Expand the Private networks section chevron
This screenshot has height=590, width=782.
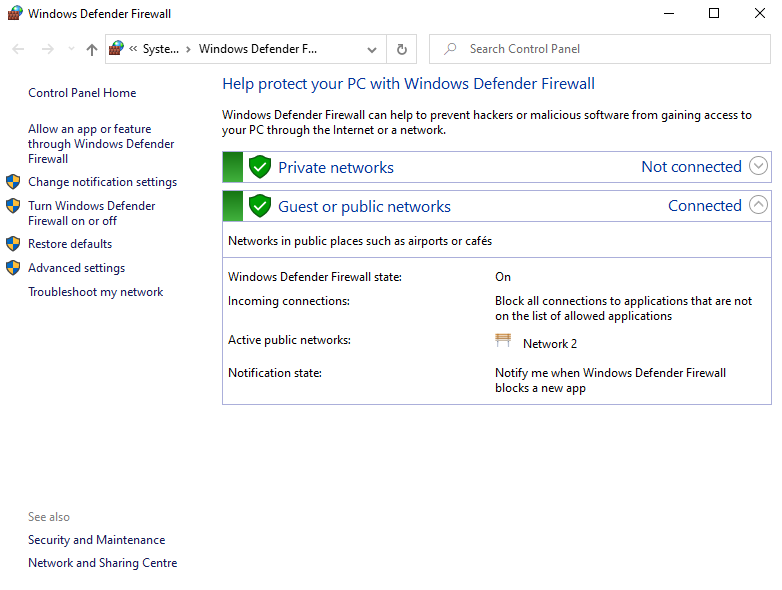click(758, 166)
